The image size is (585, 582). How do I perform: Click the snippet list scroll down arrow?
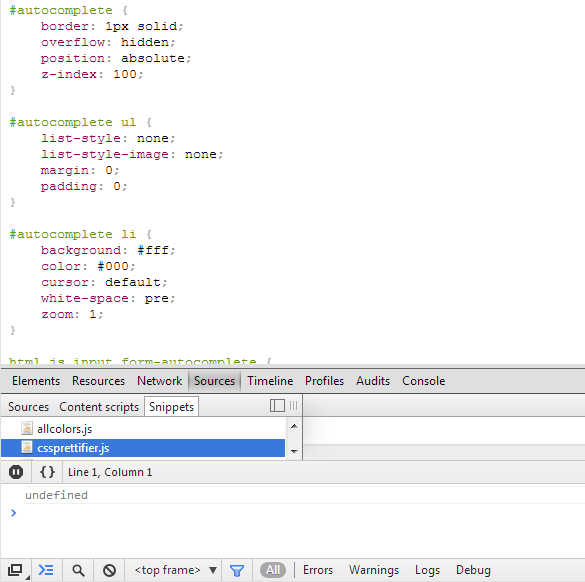(294, 451)
